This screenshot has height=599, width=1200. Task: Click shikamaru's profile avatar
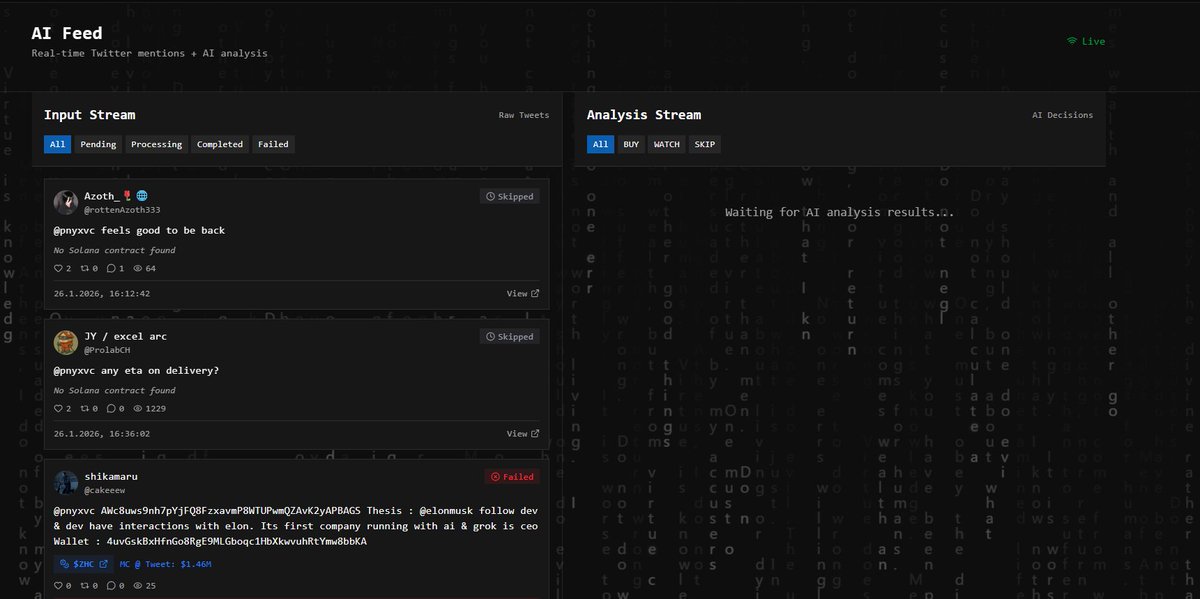[66, 482]
